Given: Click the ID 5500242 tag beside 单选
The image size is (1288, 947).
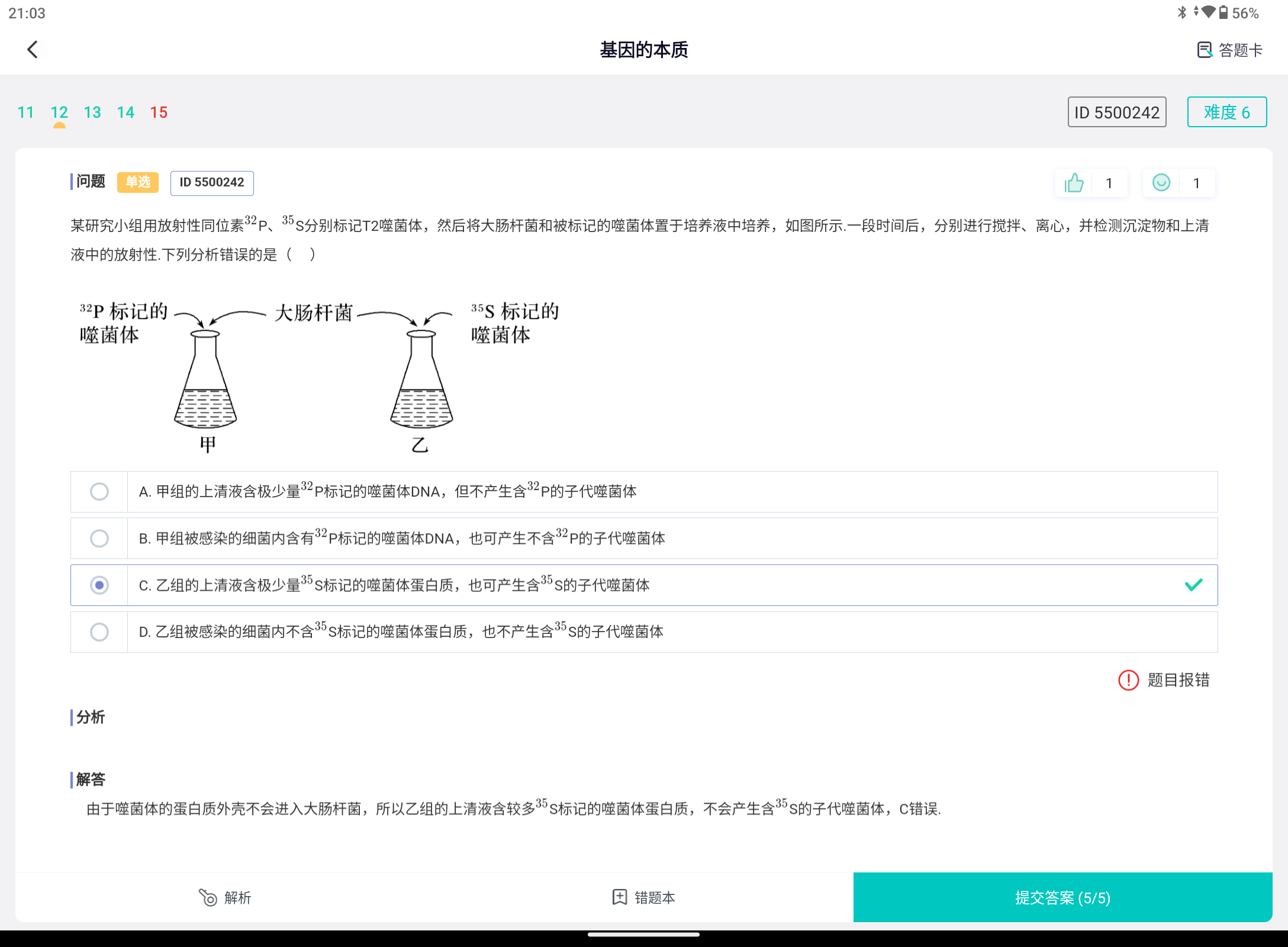Looking at the screenshot, I should point(212,182).
